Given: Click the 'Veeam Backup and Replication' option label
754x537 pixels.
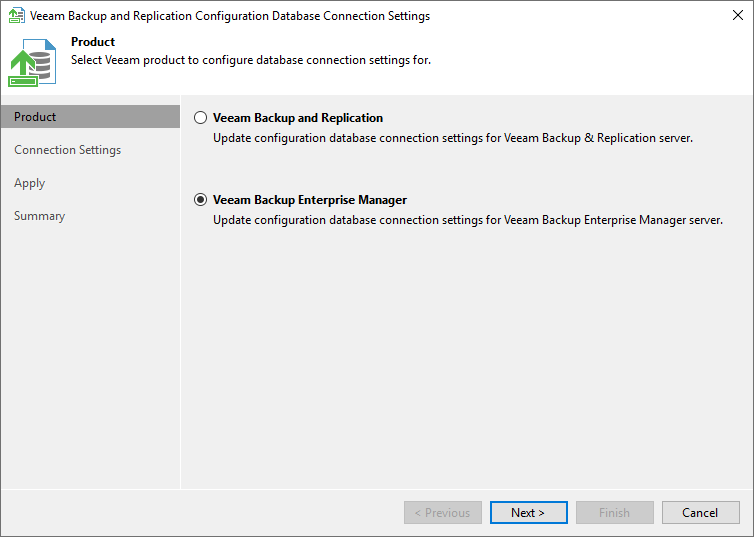Looking at the screenshot, I should click(x=298, y=118).
